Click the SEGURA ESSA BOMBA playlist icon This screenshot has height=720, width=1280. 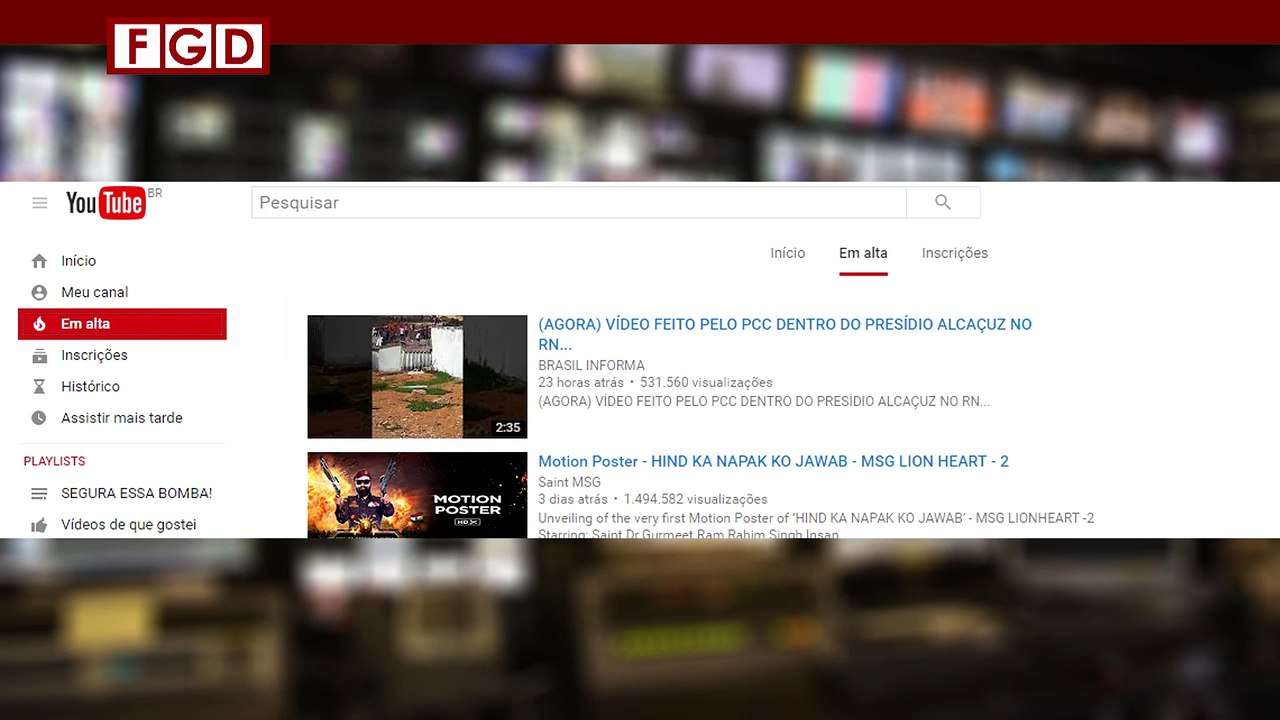point(39,494)
